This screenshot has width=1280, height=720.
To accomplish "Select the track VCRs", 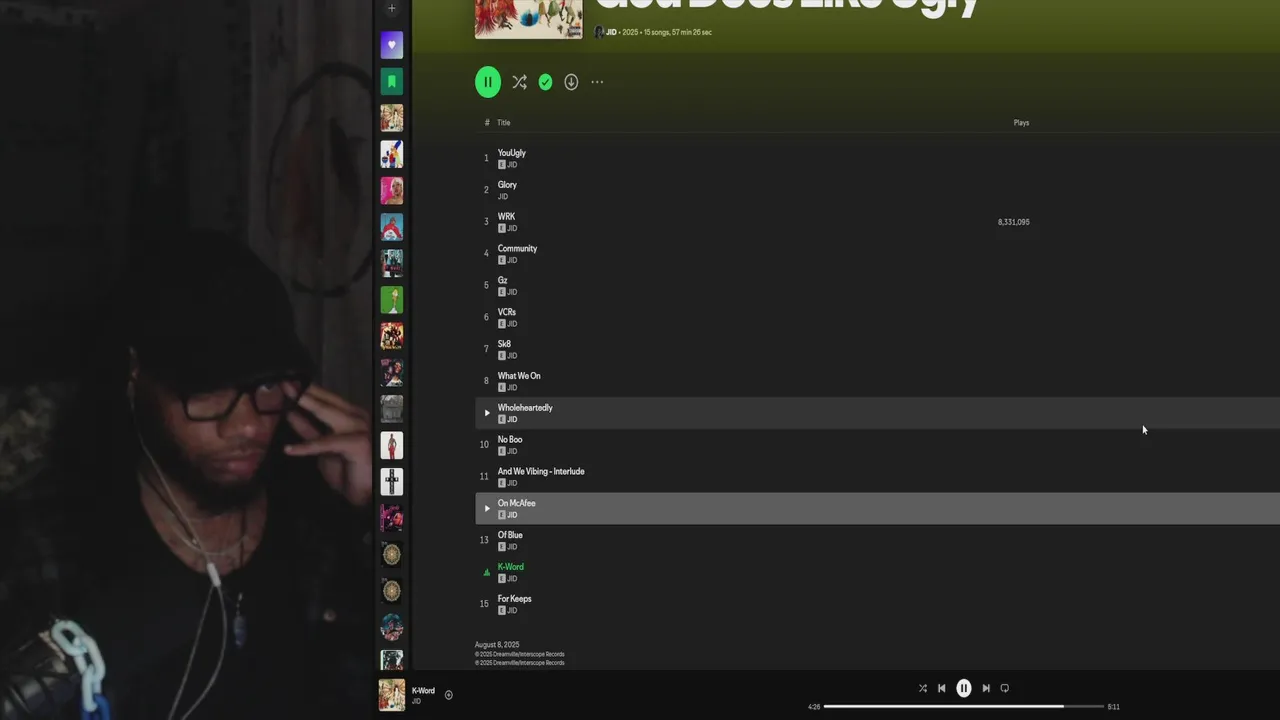I will (507, 313).
